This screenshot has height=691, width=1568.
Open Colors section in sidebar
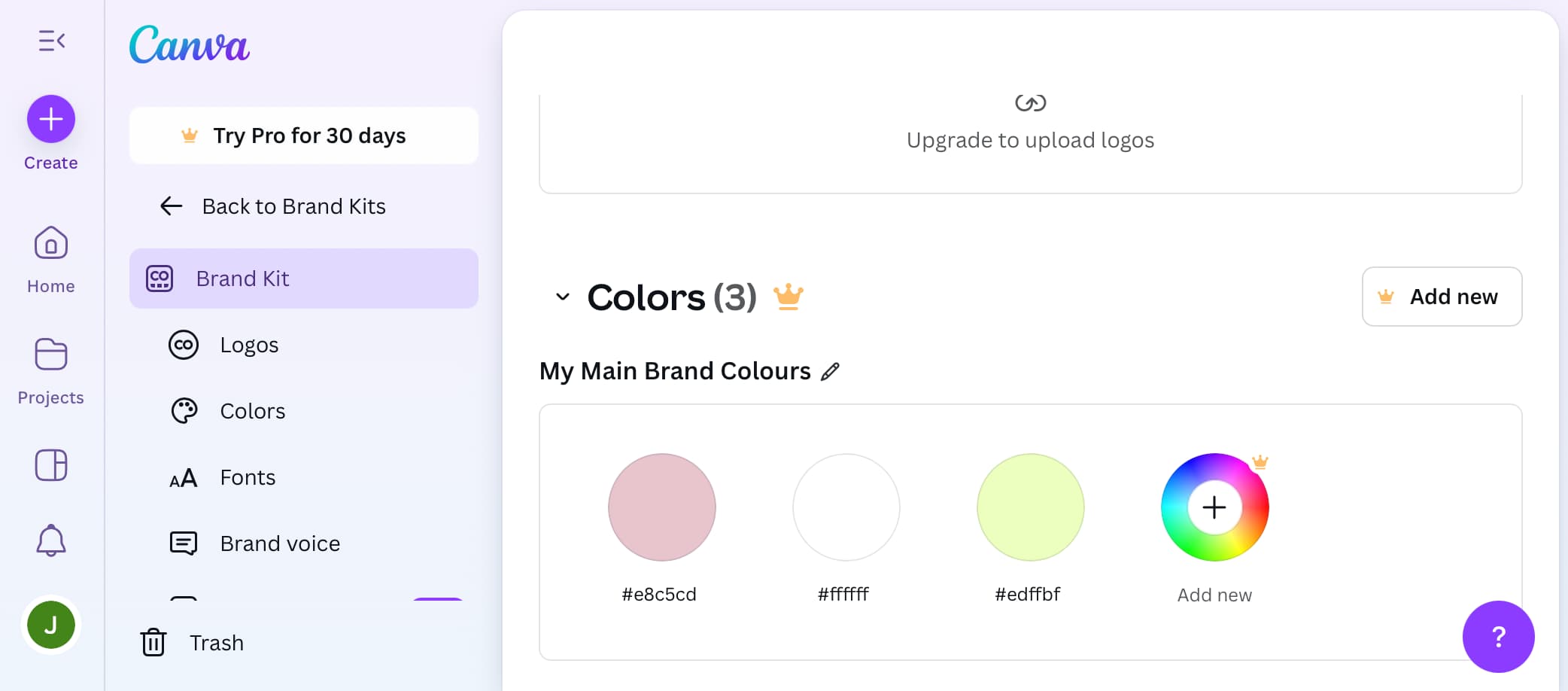[x=252, y=411]
